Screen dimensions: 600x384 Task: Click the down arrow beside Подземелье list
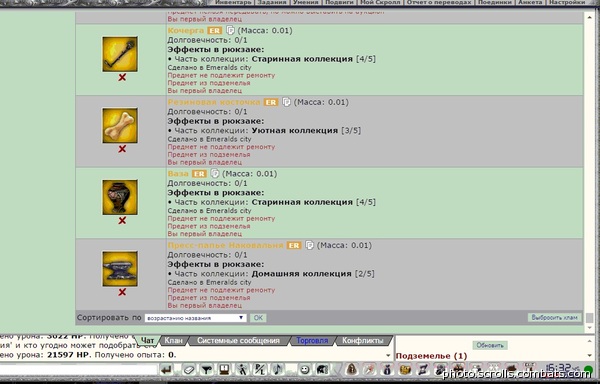[590, 356]
